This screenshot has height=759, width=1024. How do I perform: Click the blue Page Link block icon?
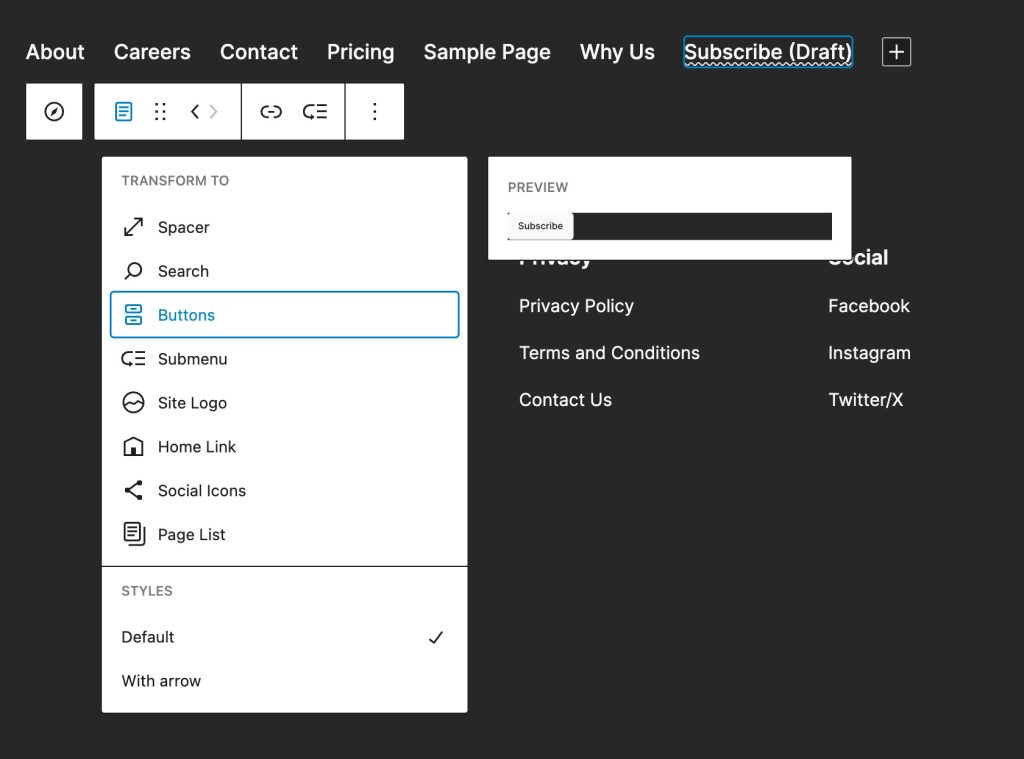click(x=123, y=111)
